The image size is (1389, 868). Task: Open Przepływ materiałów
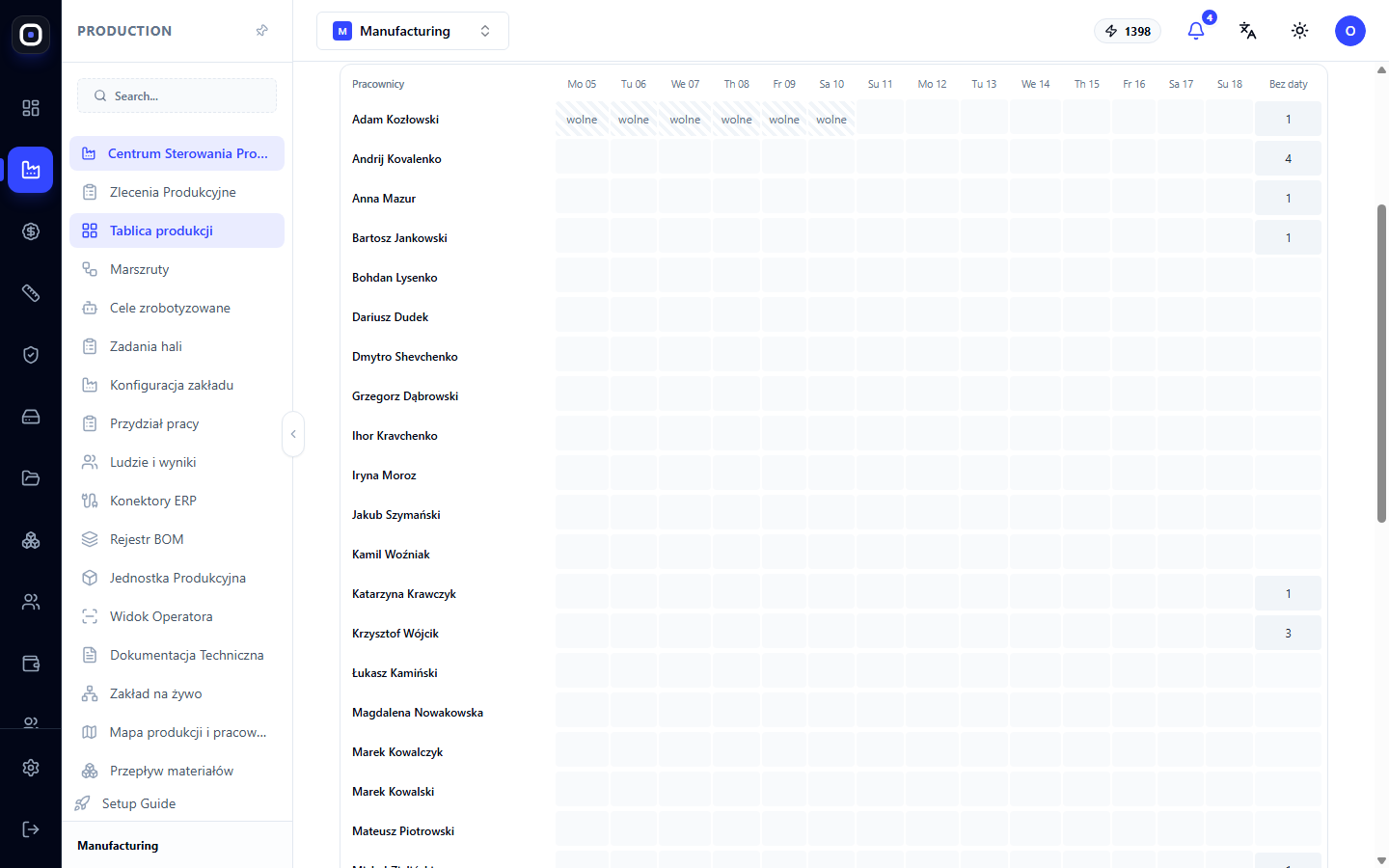click(177, 771)
